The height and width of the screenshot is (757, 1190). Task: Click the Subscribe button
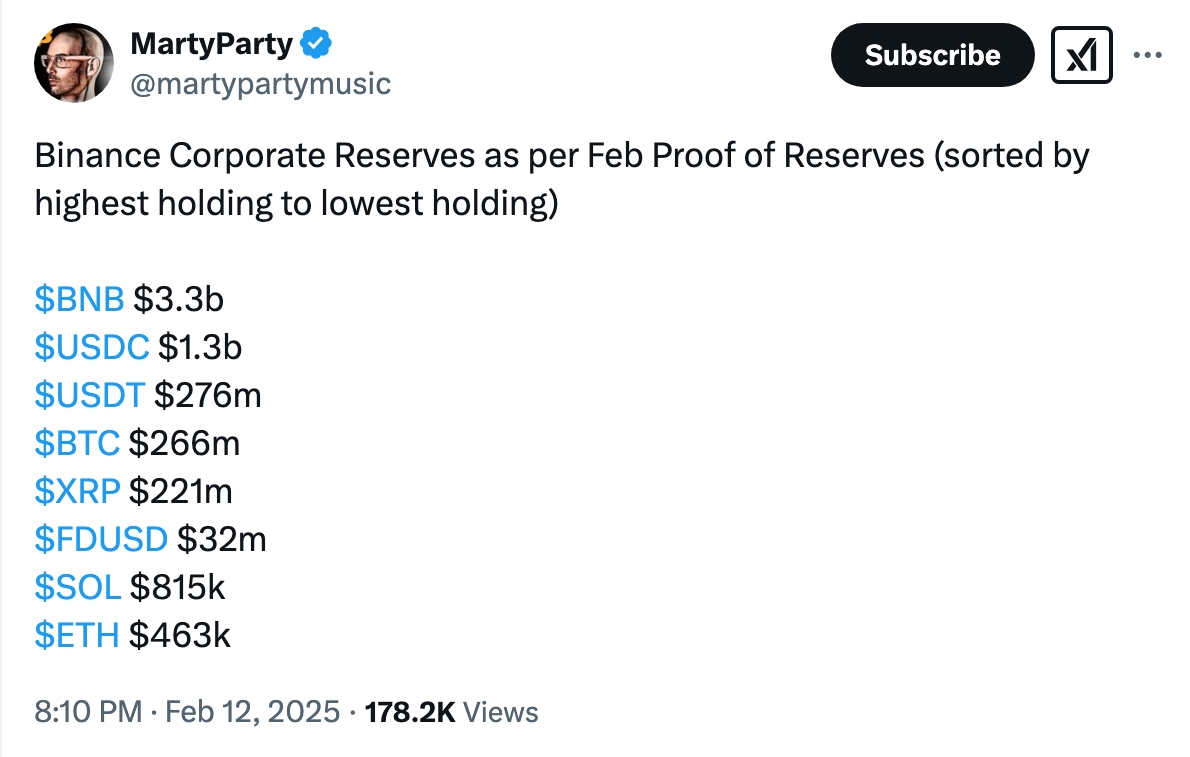931,55
